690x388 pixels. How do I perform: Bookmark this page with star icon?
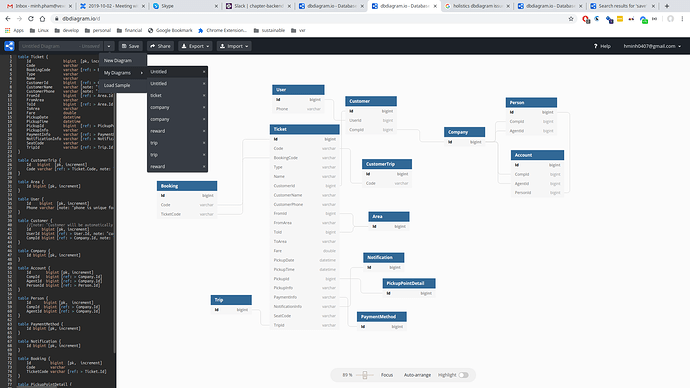(x=571, y=19)
